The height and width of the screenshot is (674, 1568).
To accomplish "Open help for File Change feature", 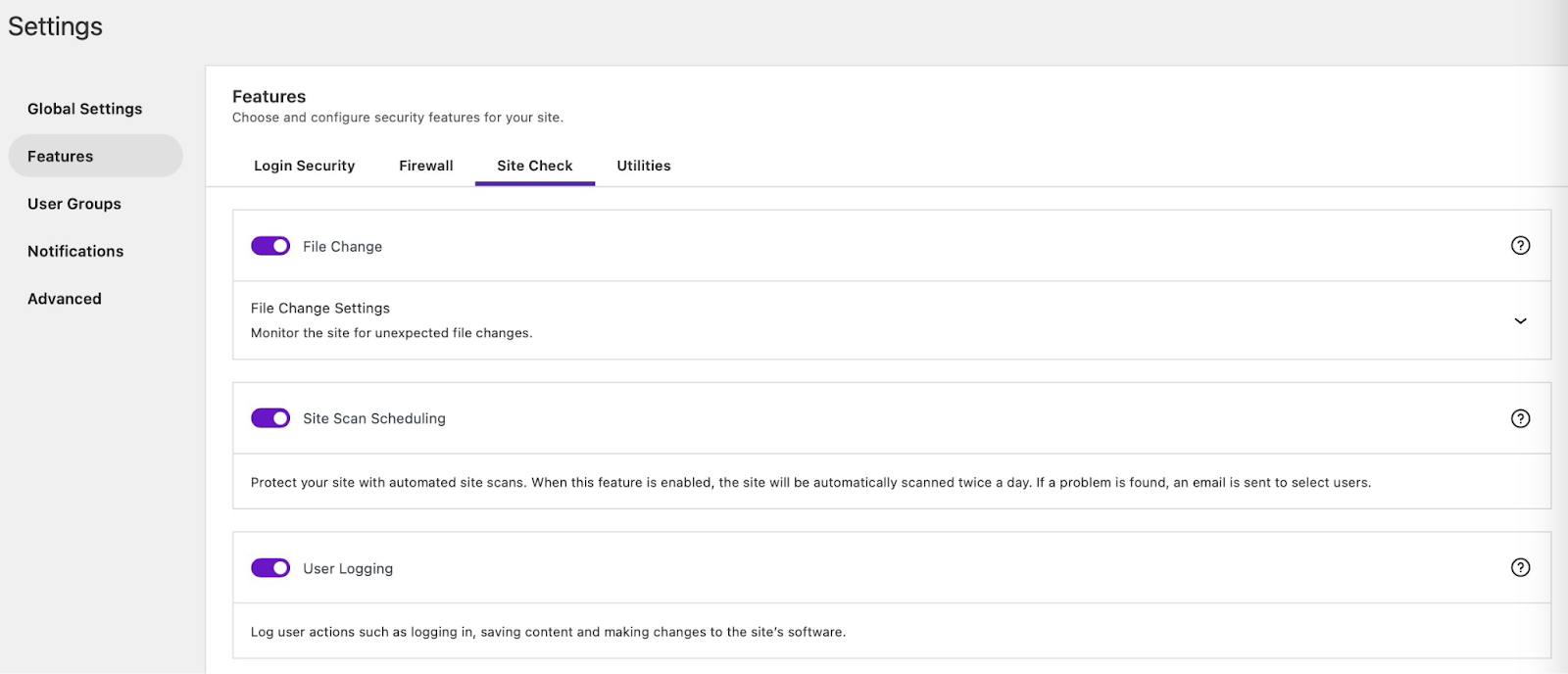I will [x=1520, y=246].
